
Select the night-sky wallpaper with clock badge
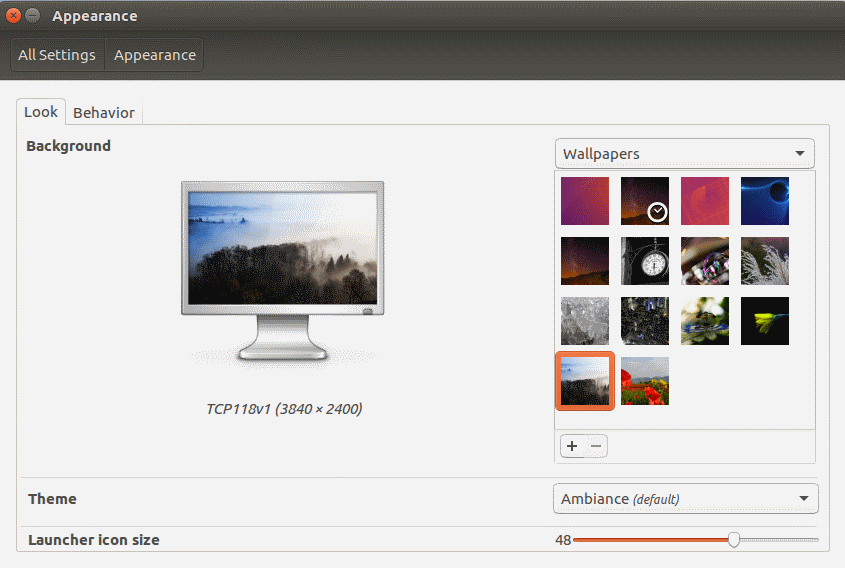tap(645, 201)
